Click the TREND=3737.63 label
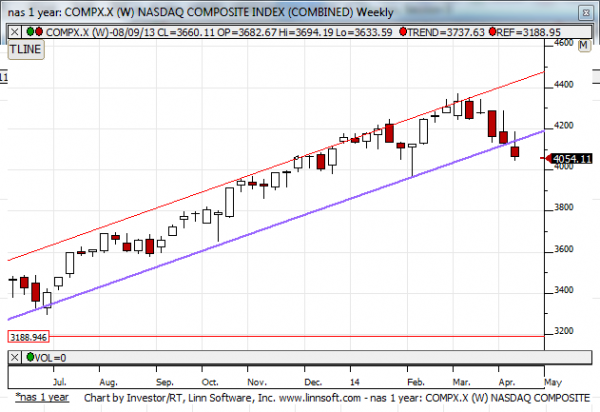Screen dimensions: 600x412 tap(441, 31)
